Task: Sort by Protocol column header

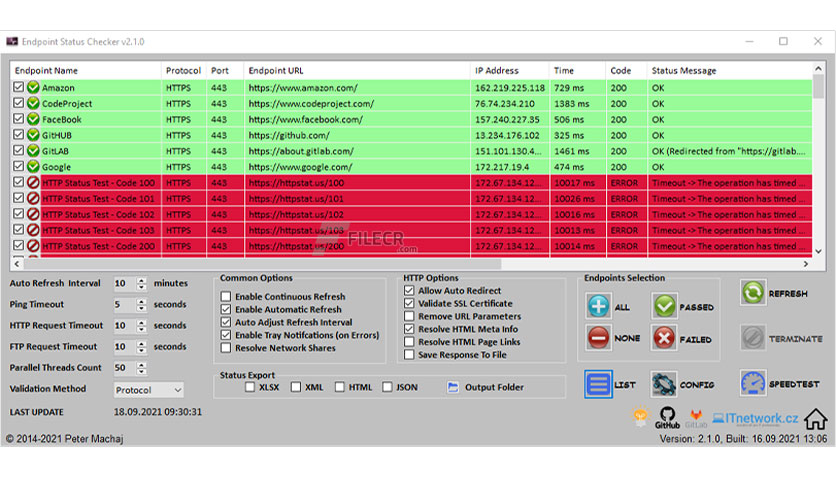Action: [x=183, y=70]
